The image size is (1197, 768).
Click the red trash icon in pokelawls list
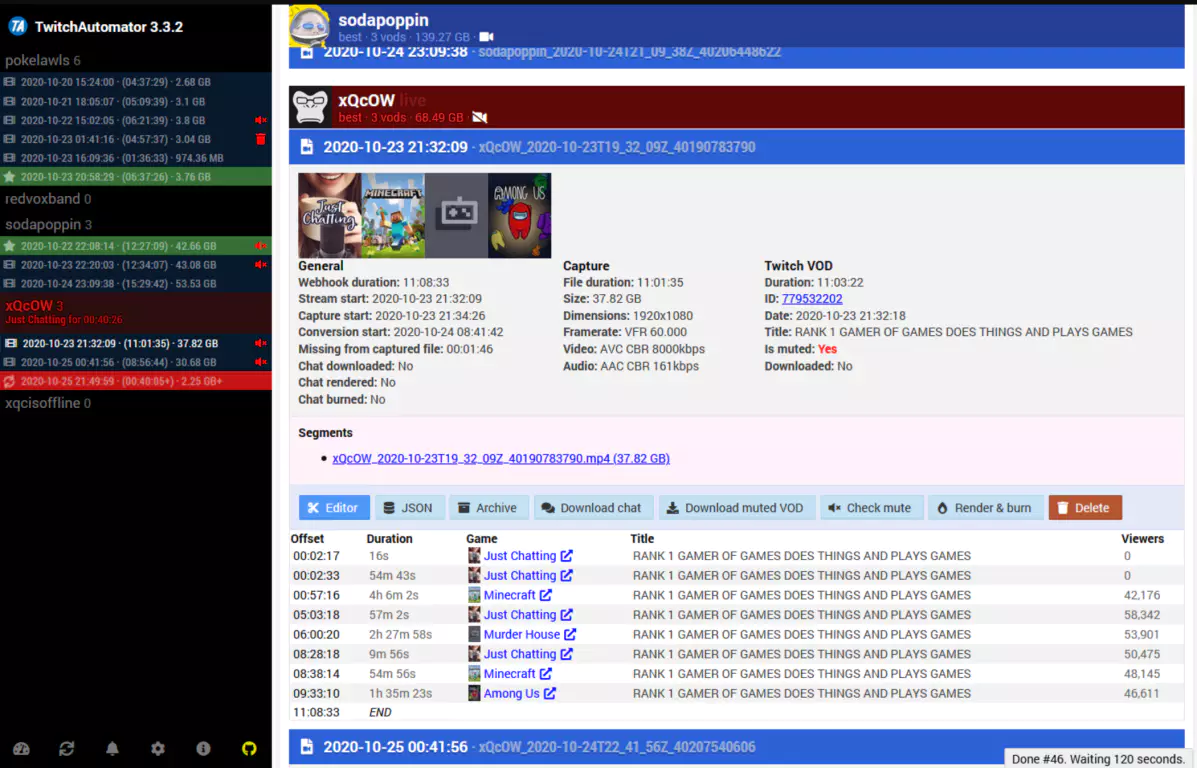[261, 139]
